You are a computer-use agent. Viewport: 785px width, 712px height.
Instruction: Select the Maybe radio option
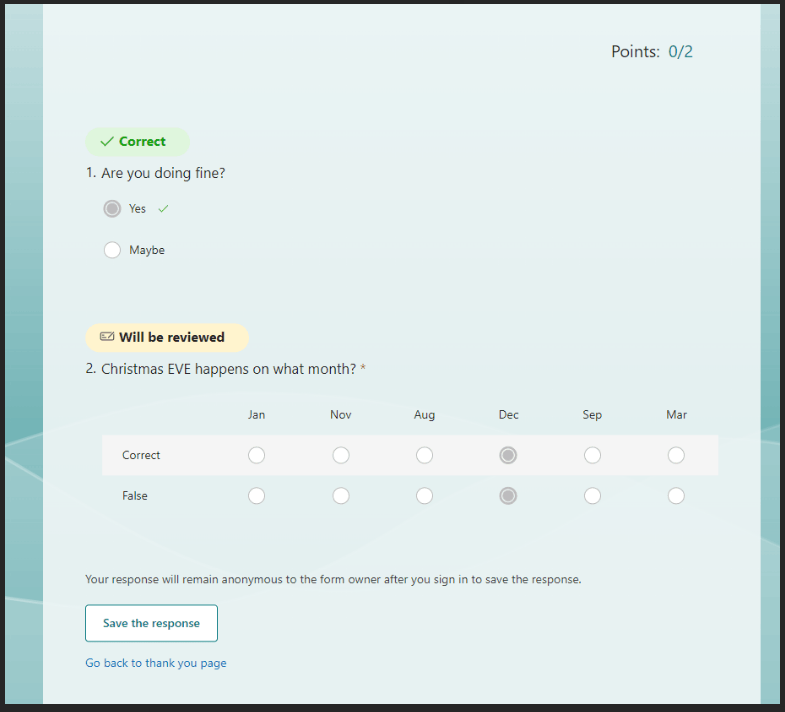[112, 250]
